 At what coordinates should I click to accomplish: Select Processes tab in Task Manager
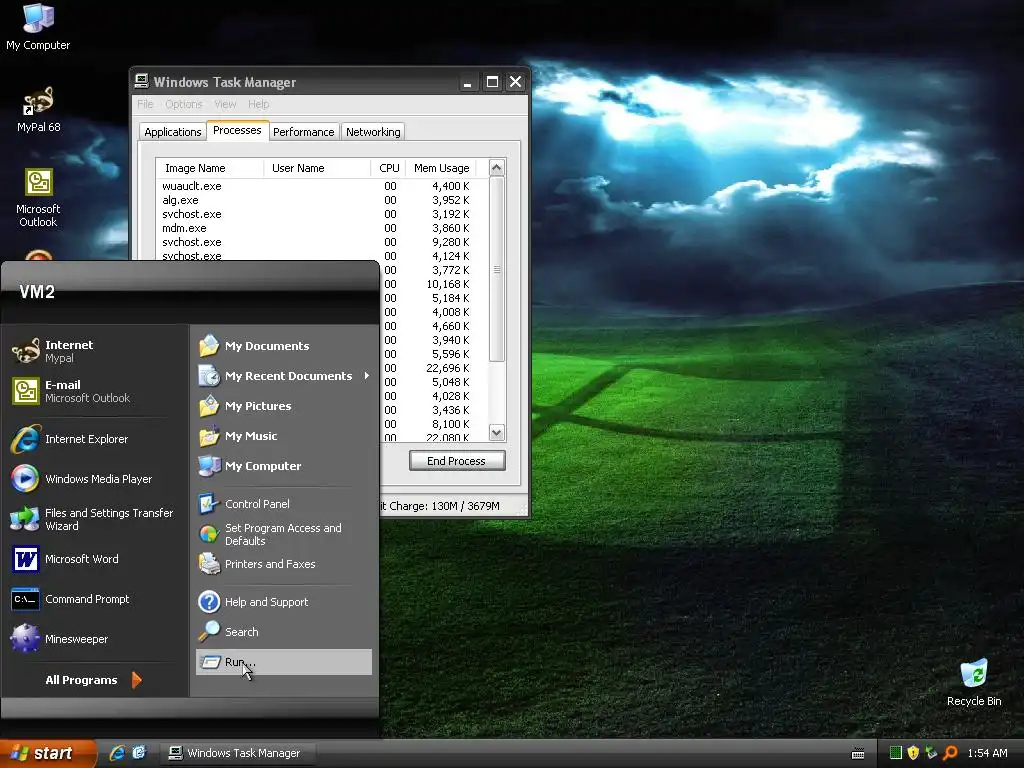tap(237, 130)
